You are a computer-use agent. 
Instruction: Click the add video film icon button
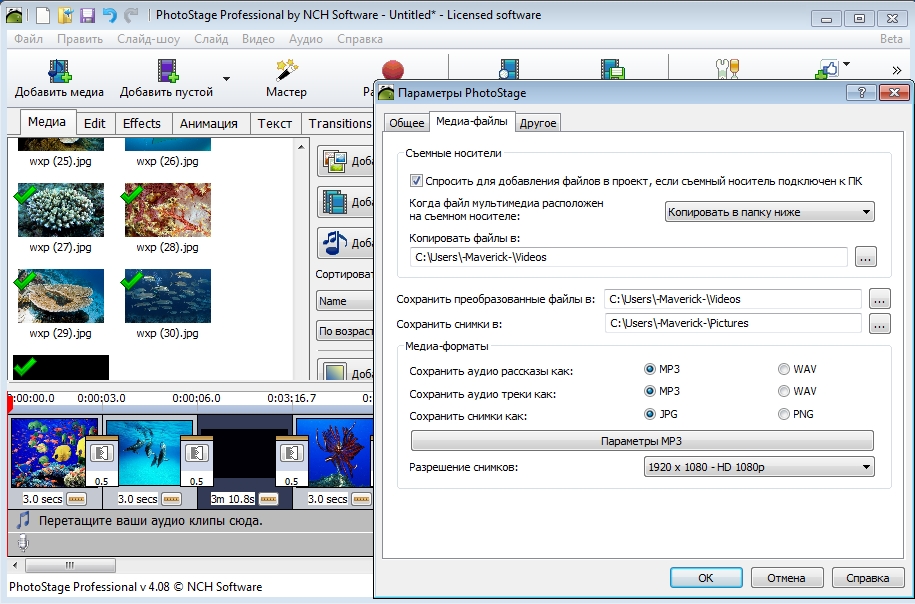(x=335, y=202)
